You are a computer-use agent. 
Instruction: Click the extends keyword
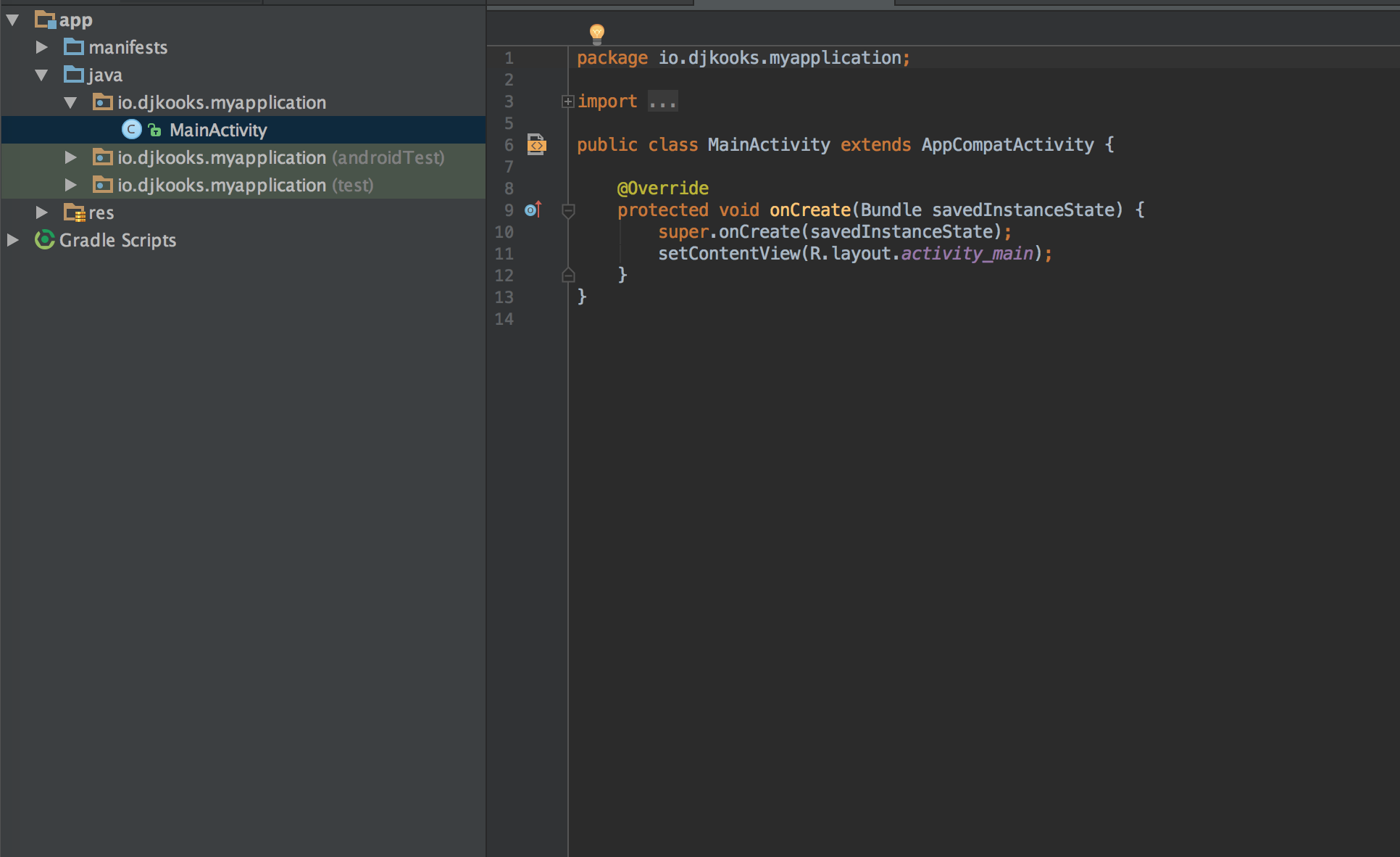pyautogui.click(x=875, y=145)
